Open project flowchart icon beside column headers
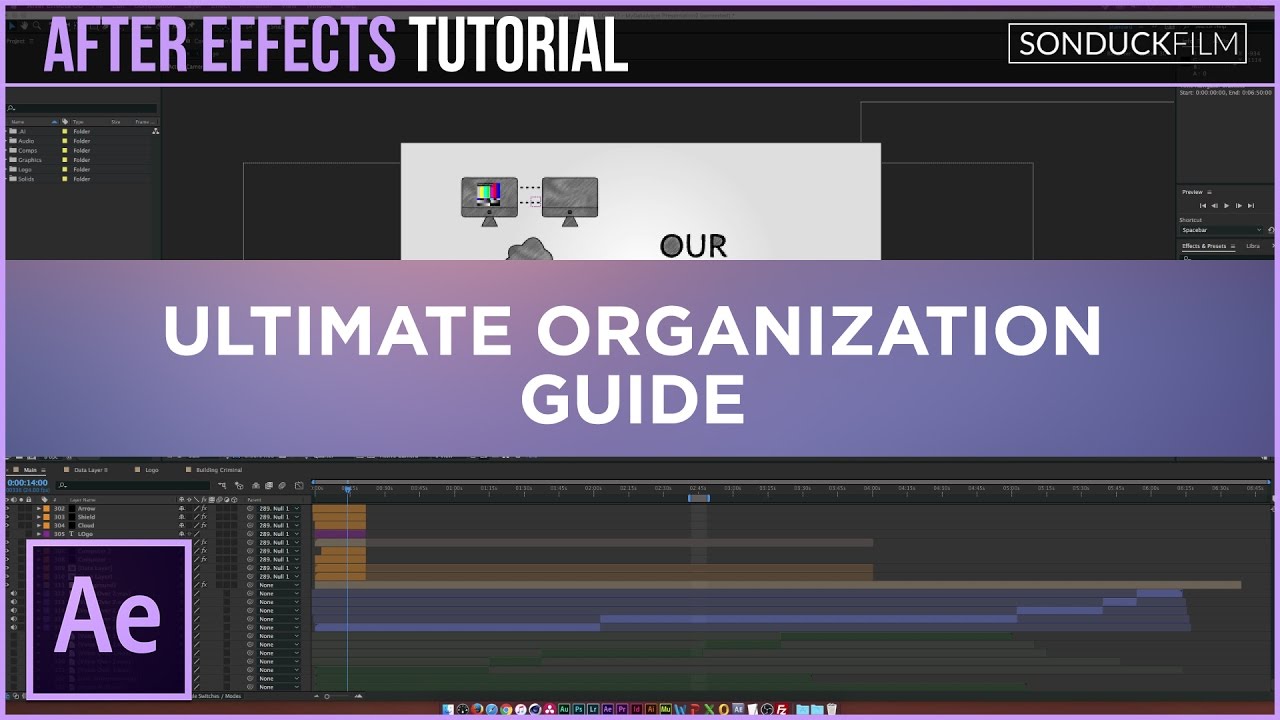The image size is (1280, 720). 155,131
